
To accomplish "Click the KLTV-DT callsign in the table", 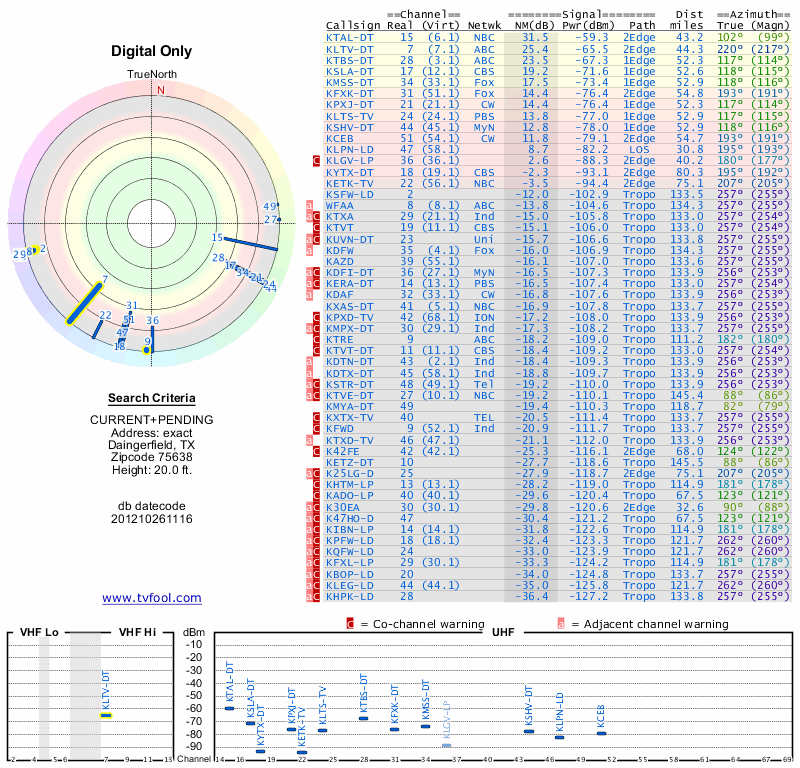I will coord(349,49).
